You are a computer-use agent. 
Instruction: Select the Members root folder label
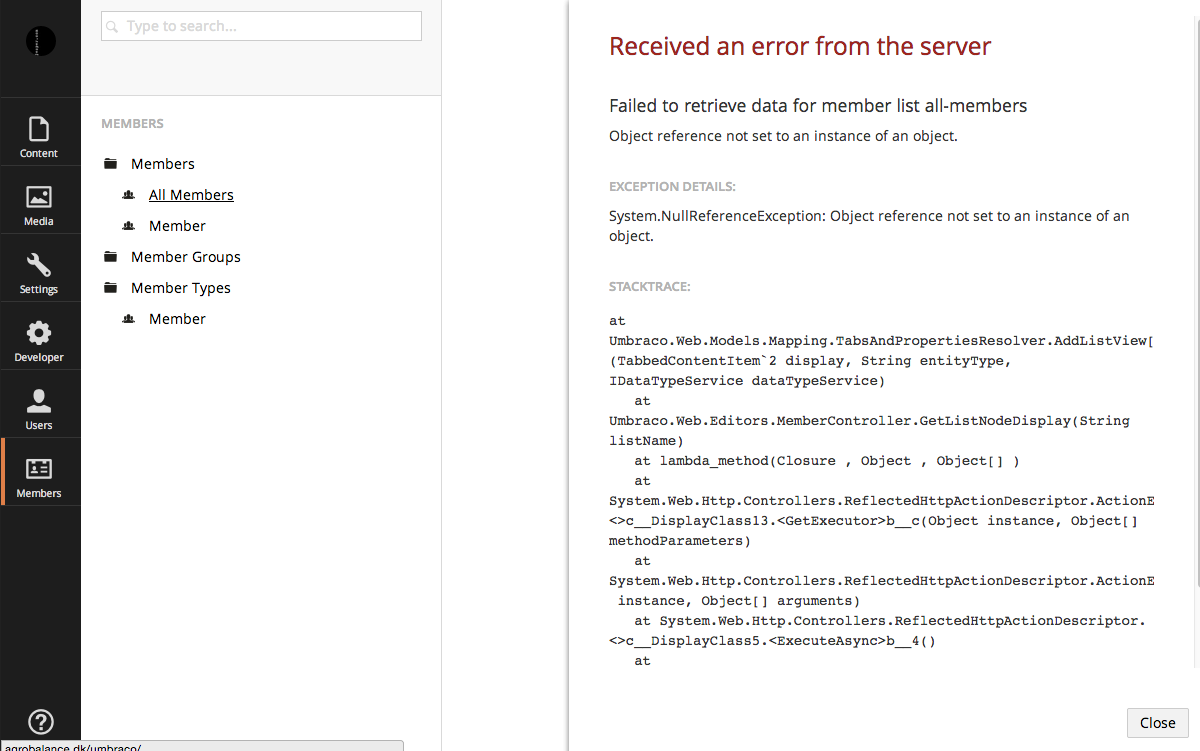tap(163, 164)
